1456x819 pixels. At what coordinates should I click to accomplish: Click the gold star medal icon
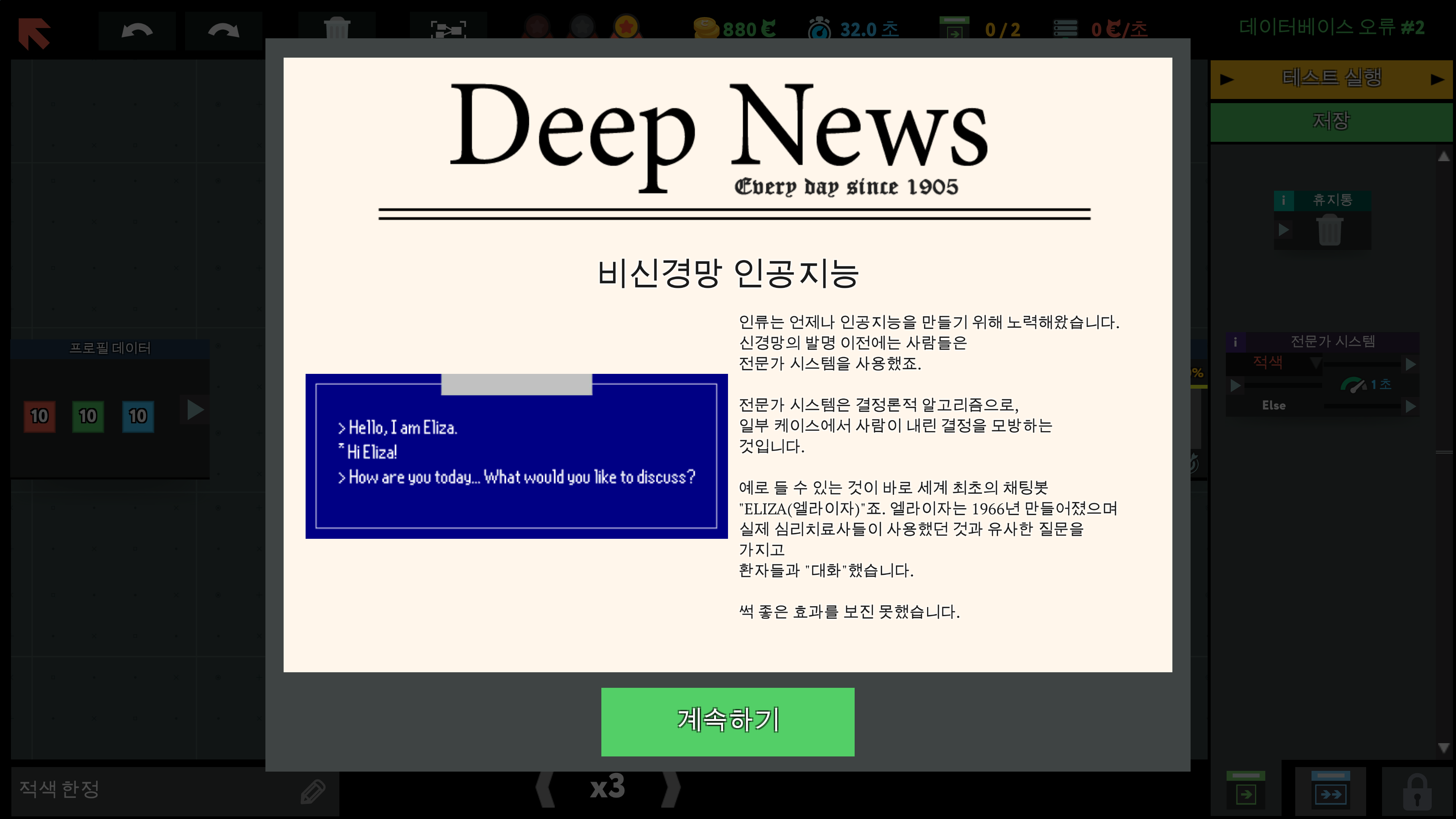coord(626,27)
